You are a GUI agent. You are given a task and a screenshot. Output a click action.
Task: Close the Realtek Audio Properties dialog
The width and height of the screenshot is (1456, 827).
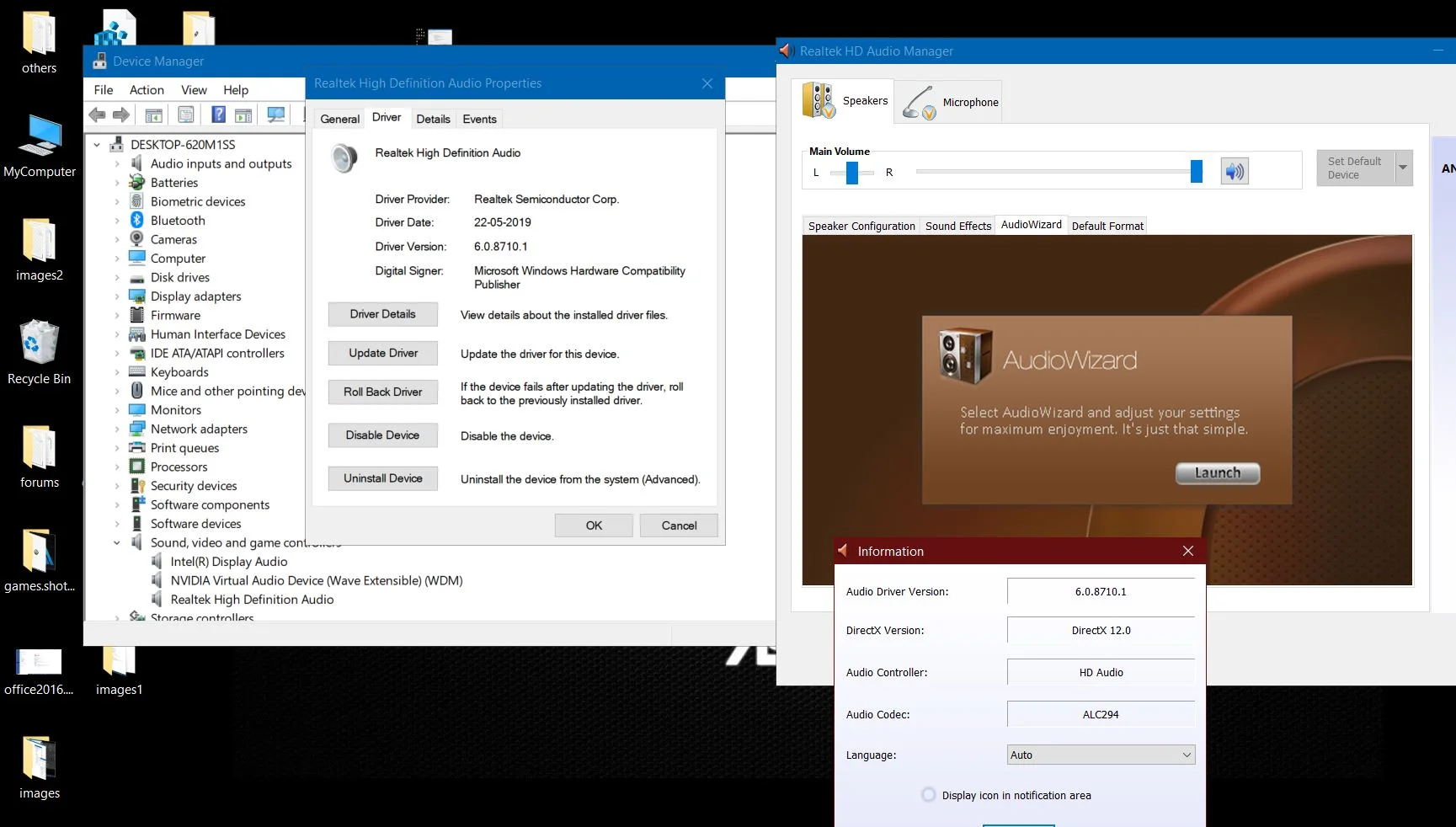tap(707, 83)
